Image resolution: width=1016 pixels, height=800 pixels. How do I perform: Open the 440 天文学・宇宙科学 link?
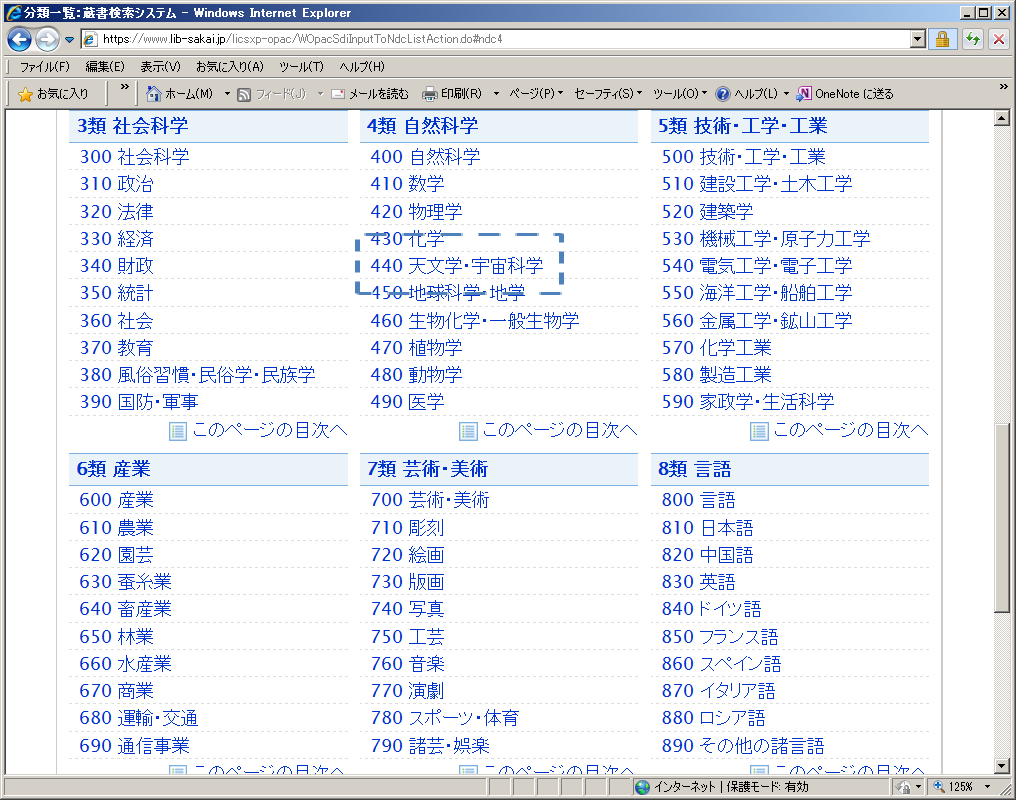pos(457,266)
